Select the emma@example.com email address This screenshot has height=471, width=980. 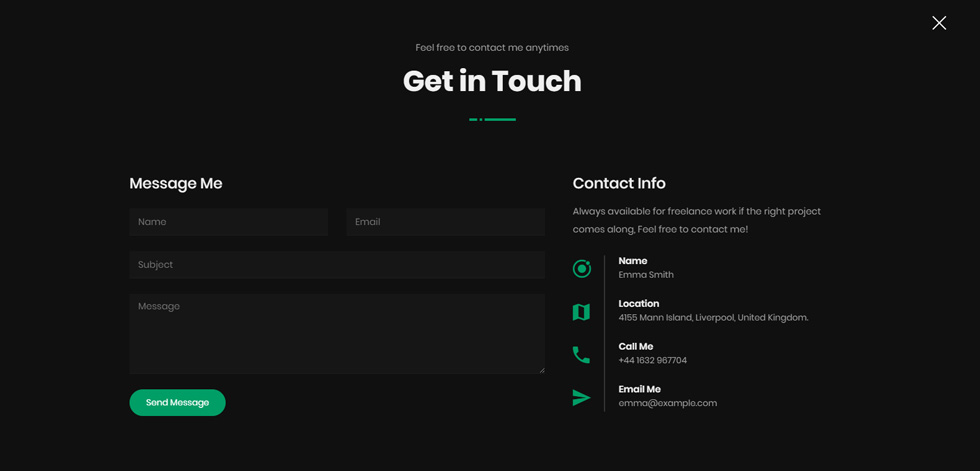(668, 403)
